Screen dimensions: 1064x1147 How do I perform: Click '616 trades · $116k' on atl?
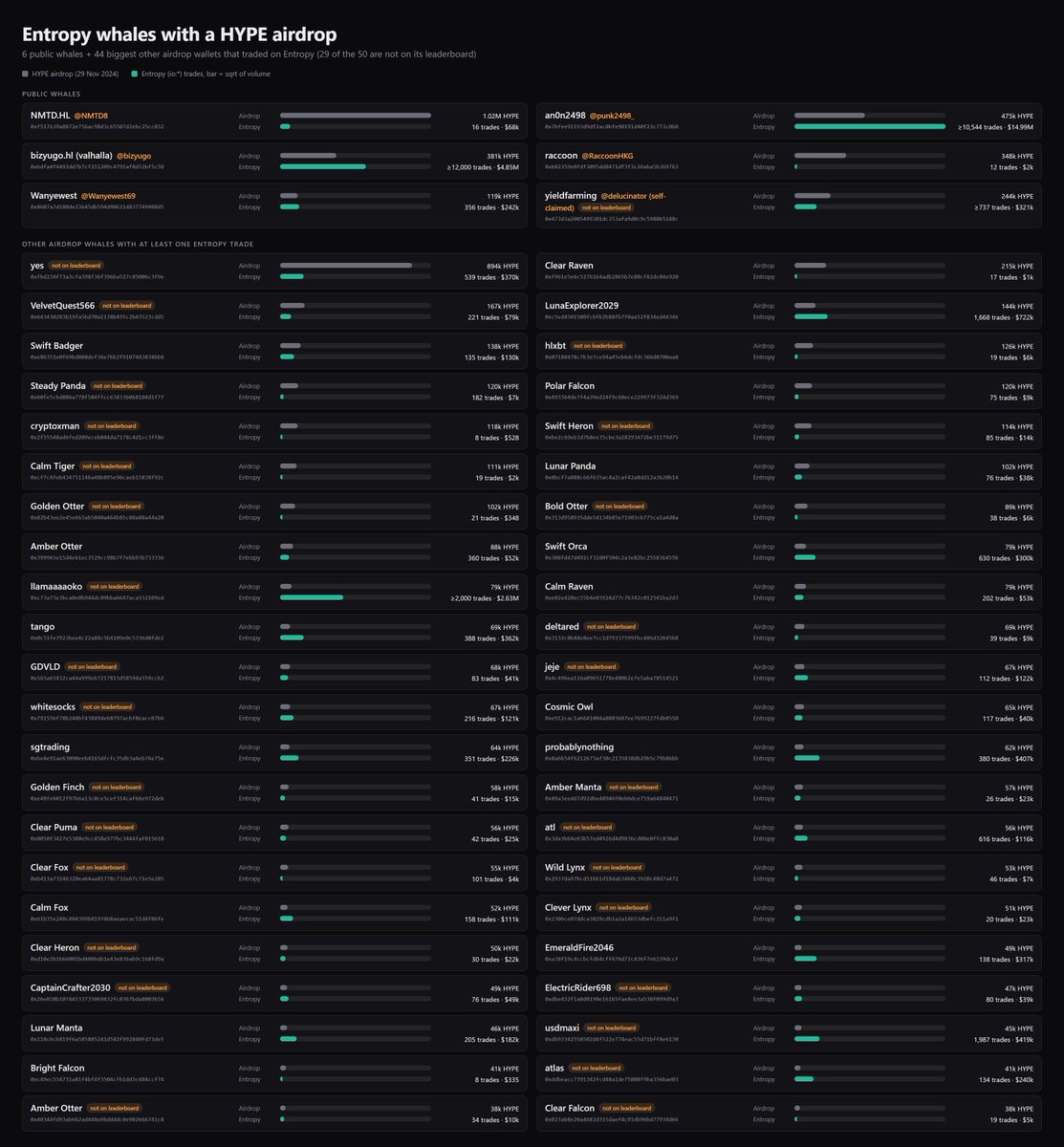[1007, 839]
